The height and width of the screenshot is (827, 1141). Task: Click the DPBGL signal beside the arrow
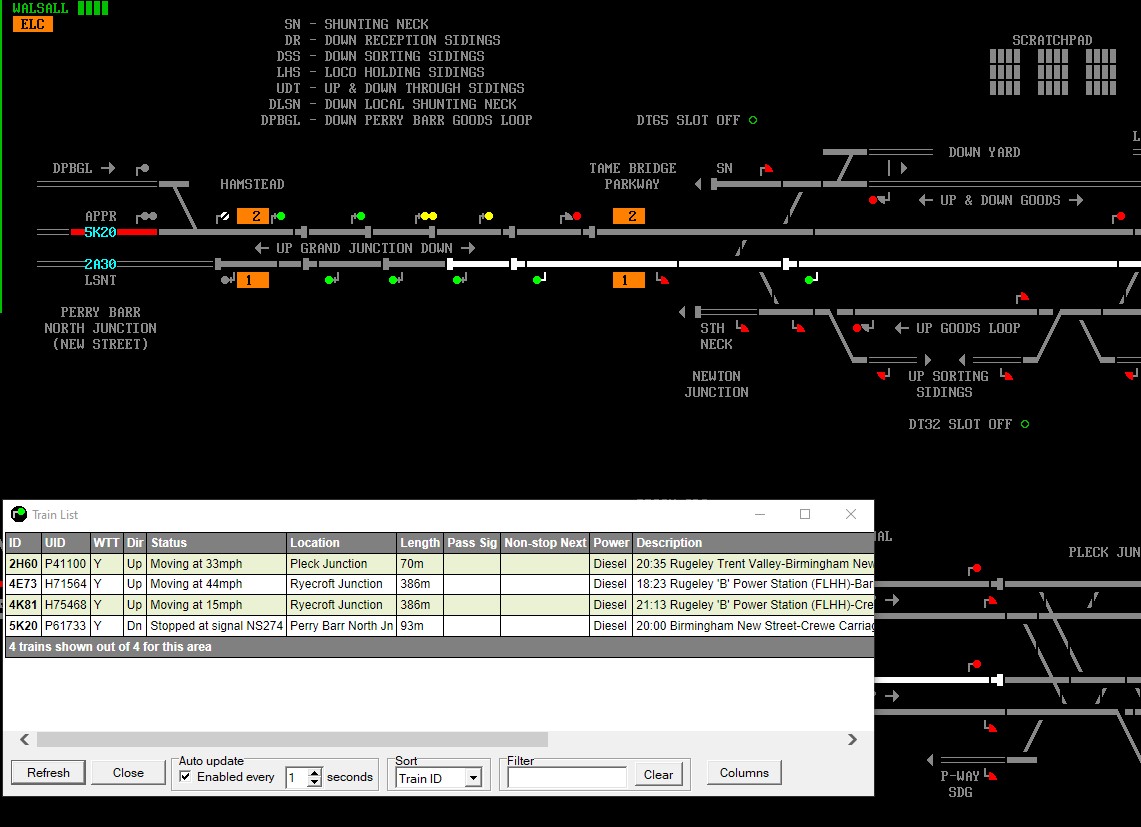click(x=143, y=169)
